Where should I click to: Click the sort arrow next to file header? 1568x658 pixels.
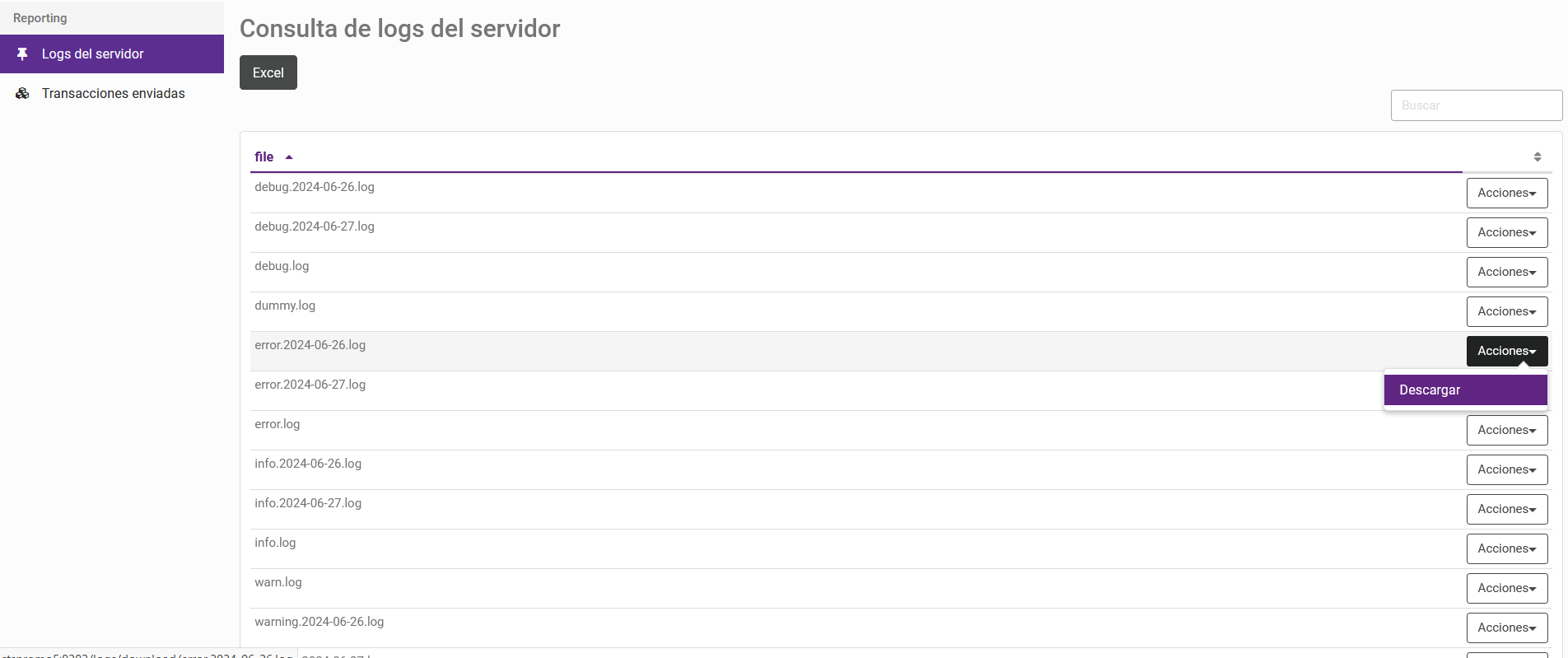click(289, 157)
